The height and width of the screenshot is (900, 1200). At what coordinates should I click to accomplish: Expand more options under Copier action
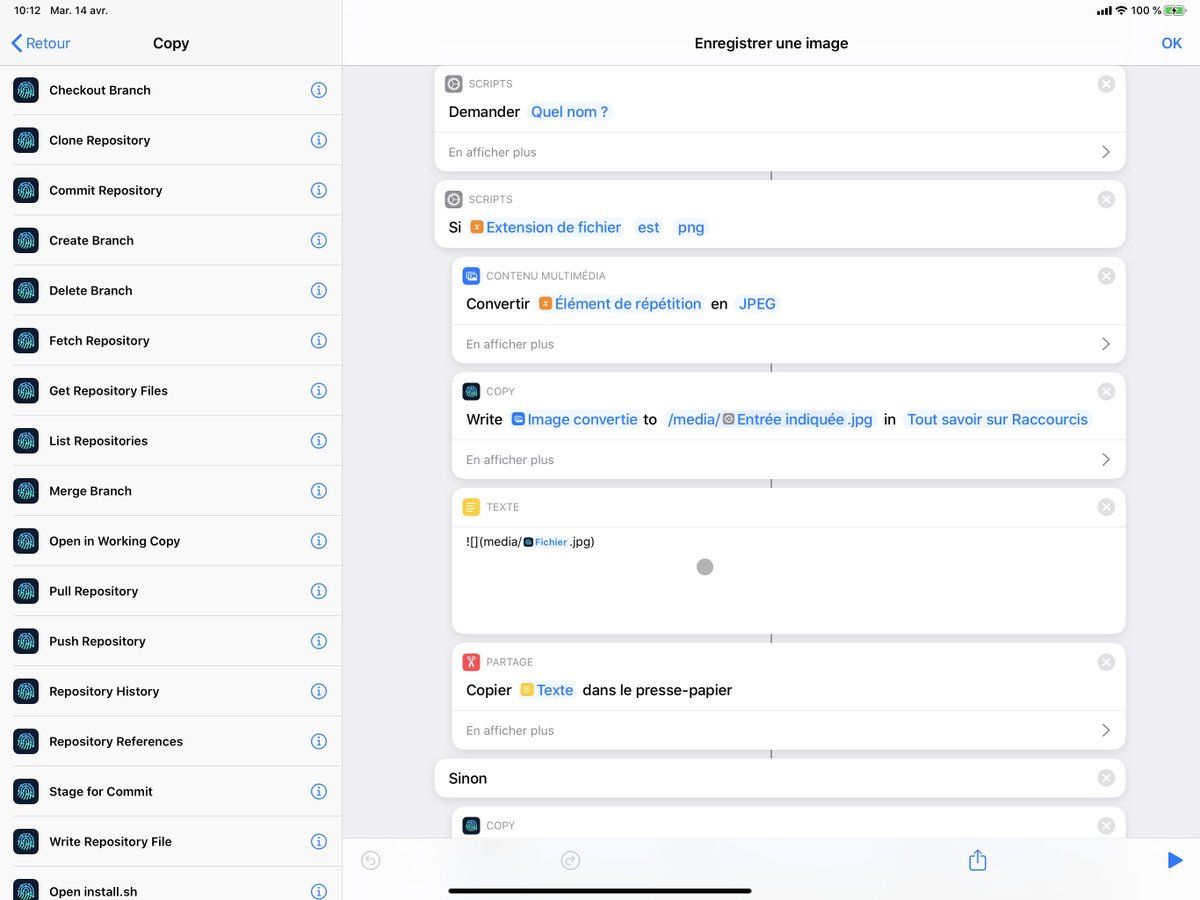(788, 731)
